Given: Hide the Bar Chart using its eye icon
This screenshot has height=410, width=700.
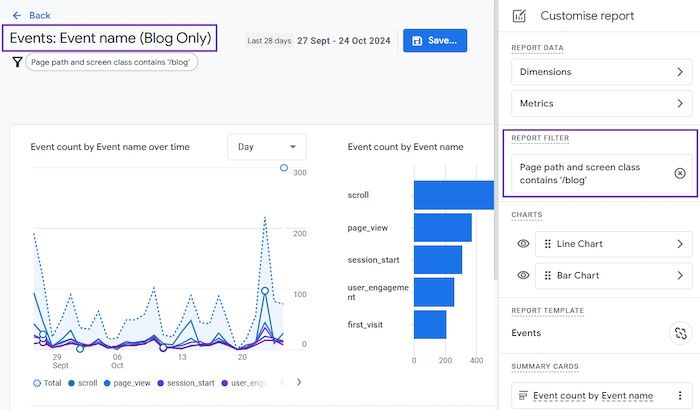Looking at the screenshot, I should [522, 275].
